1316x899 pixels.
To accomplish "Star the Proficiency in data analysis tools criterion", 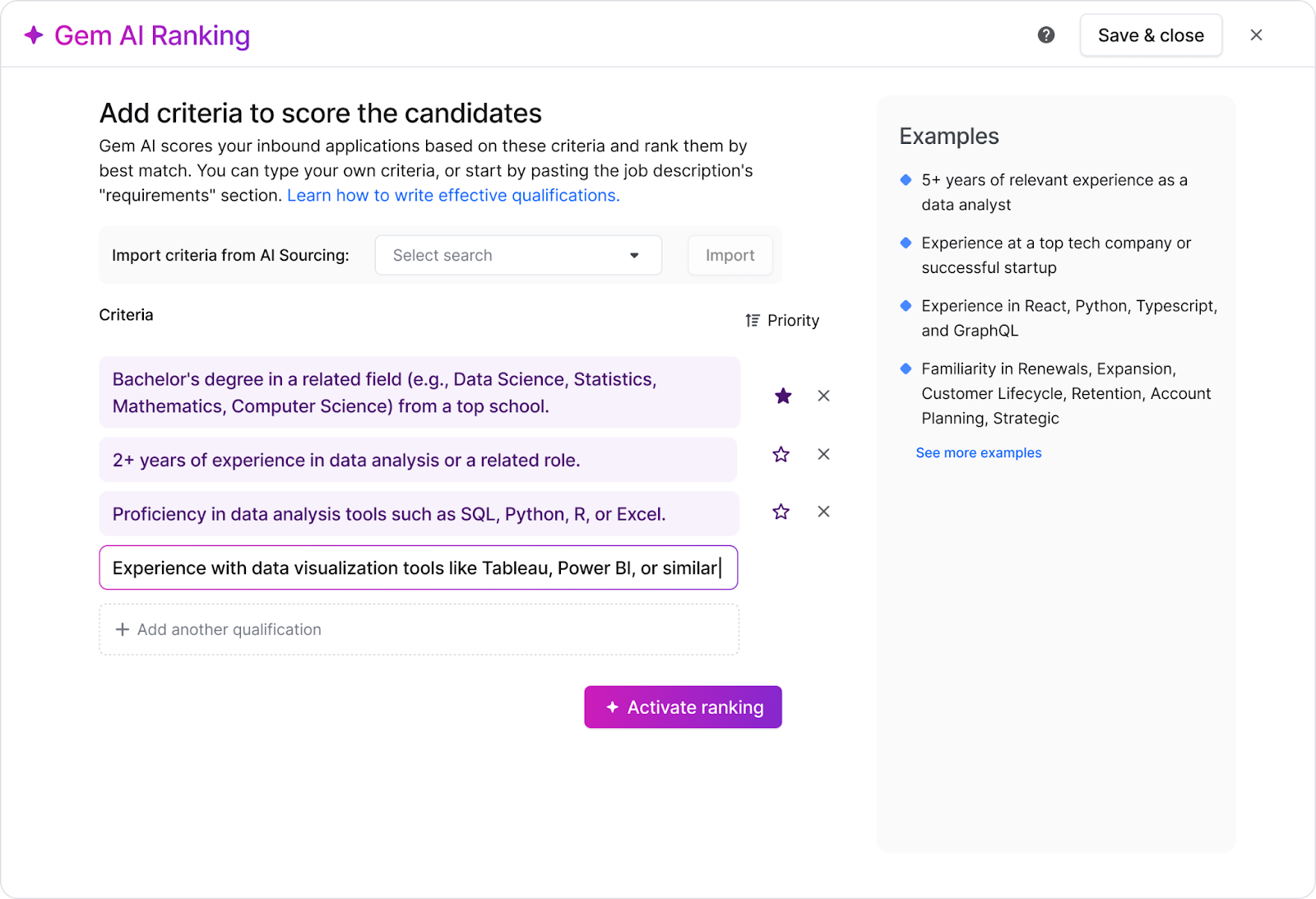I will pyautogui.click(x=781, y=512).
